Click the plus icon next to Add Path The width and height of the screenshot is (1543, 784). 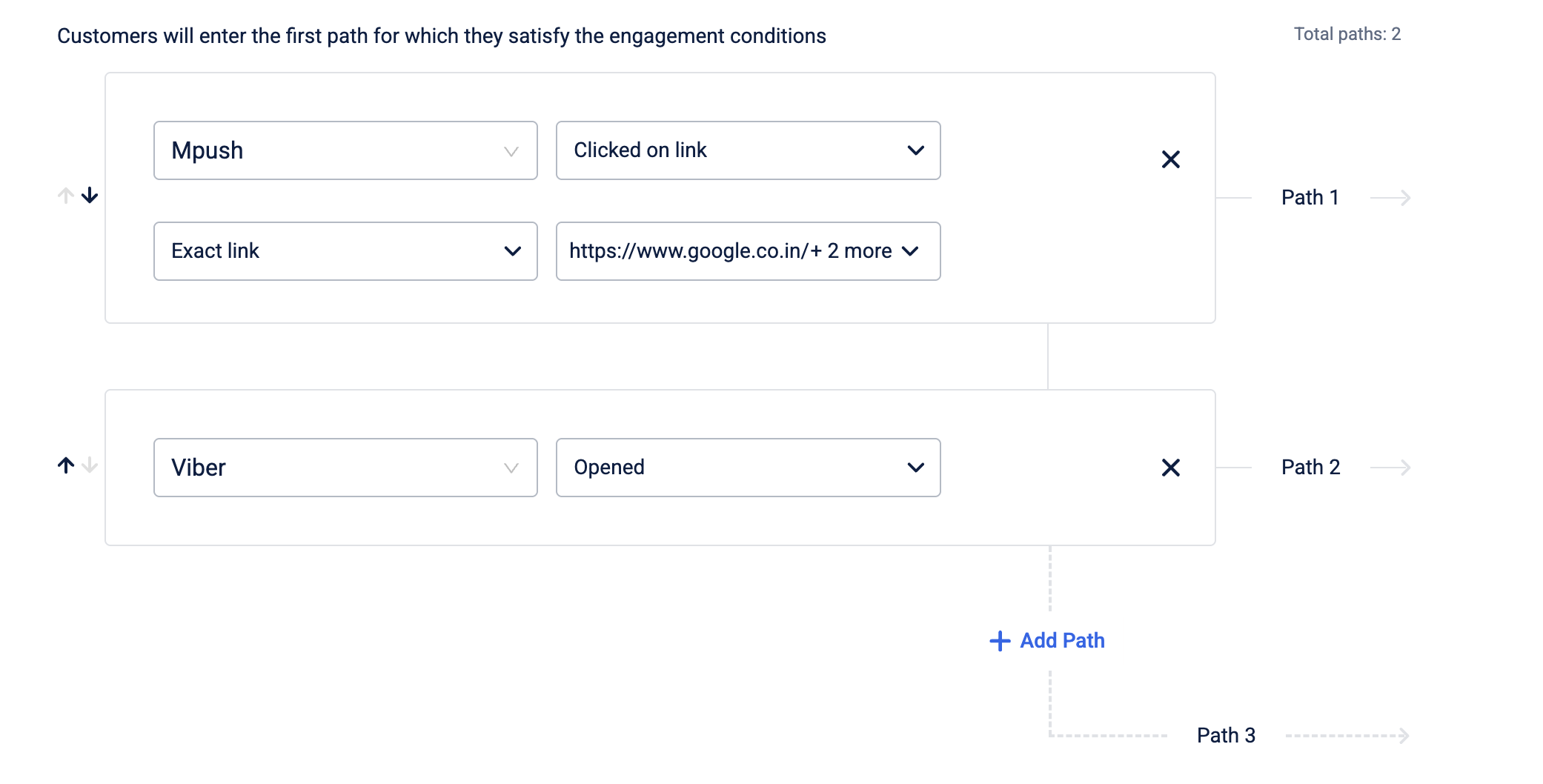coord(1000,641)
